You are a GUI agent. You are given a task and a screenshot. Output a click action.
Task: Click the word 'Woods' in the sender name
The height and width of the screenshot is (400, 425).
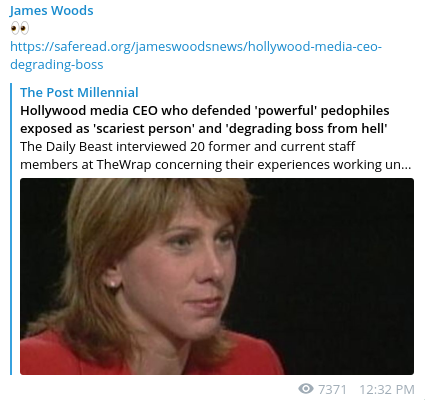(x=73, y=11)
